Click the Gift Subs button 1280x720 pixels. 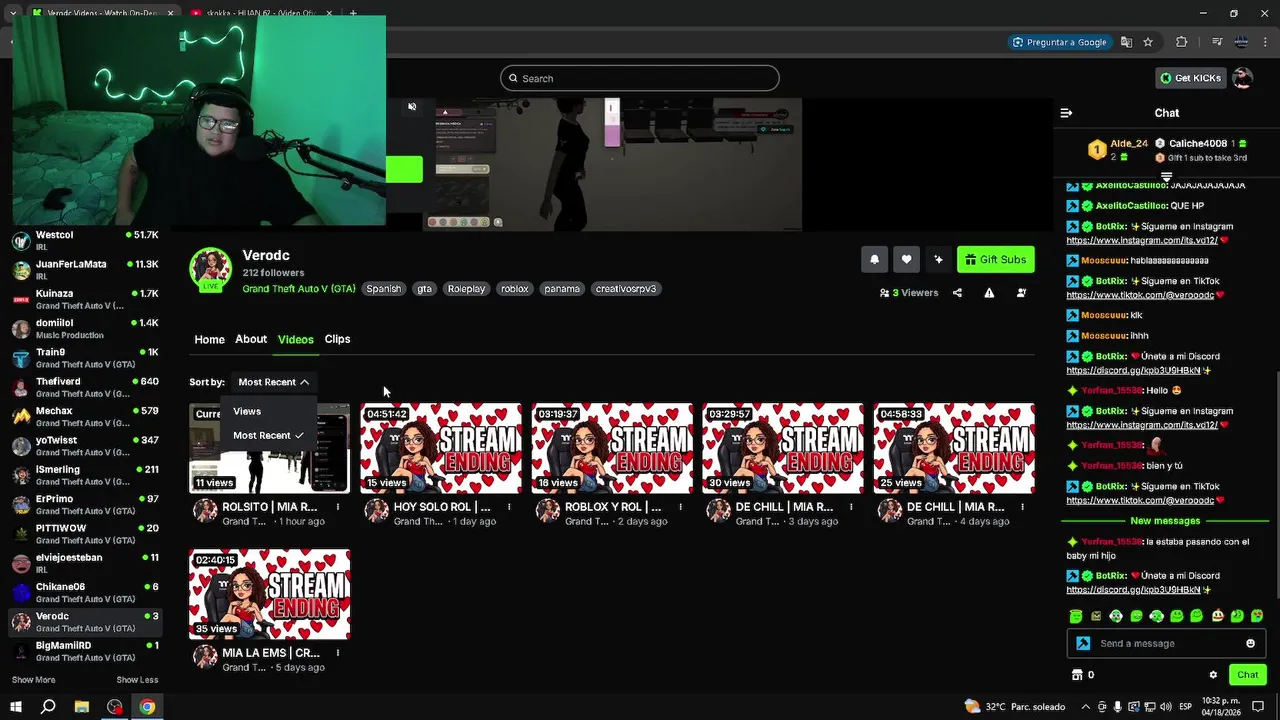(996, 259)
